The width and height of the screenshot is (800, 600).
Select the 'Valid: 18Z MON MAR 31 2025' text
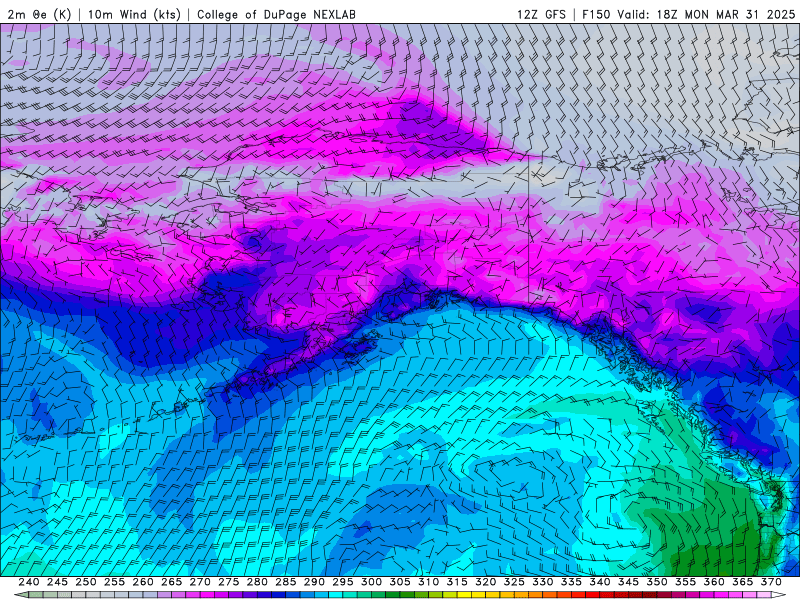coord(706,14)
